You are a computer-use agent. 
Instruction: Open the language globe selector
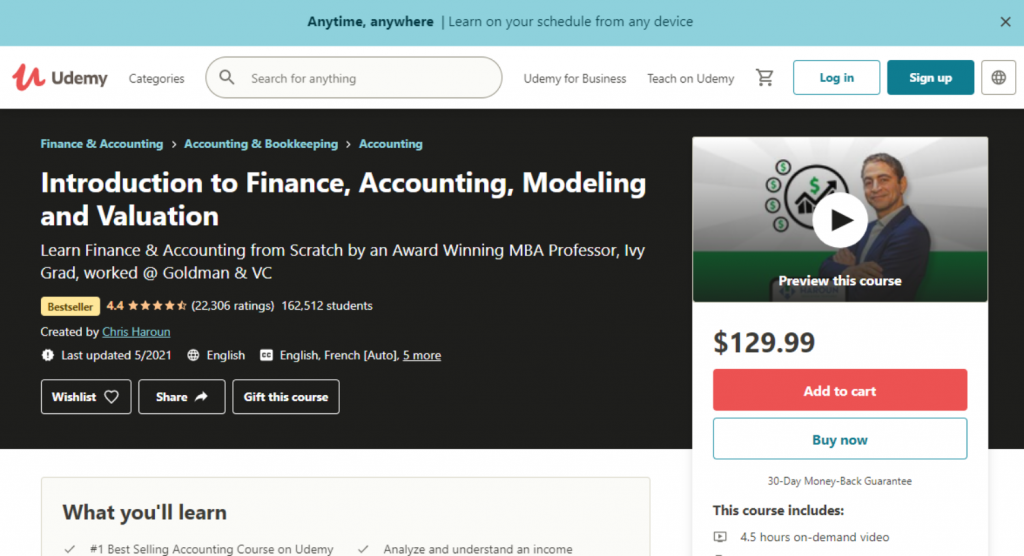coord(998,77)
